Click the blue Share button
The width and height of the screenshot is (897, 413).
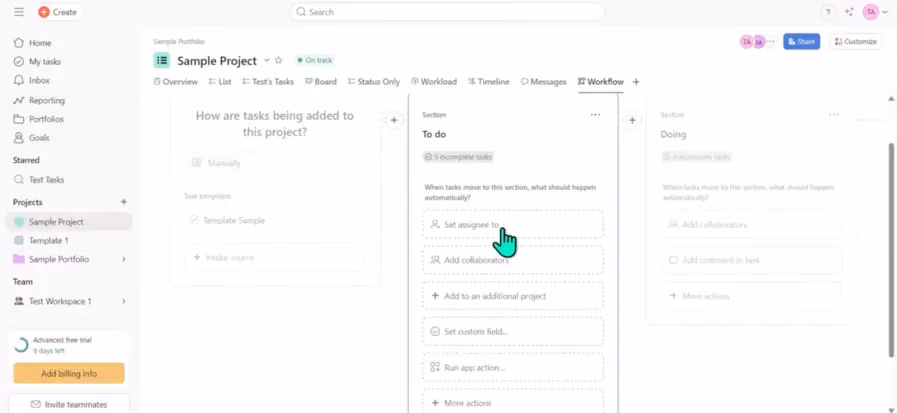click(801, 42)
